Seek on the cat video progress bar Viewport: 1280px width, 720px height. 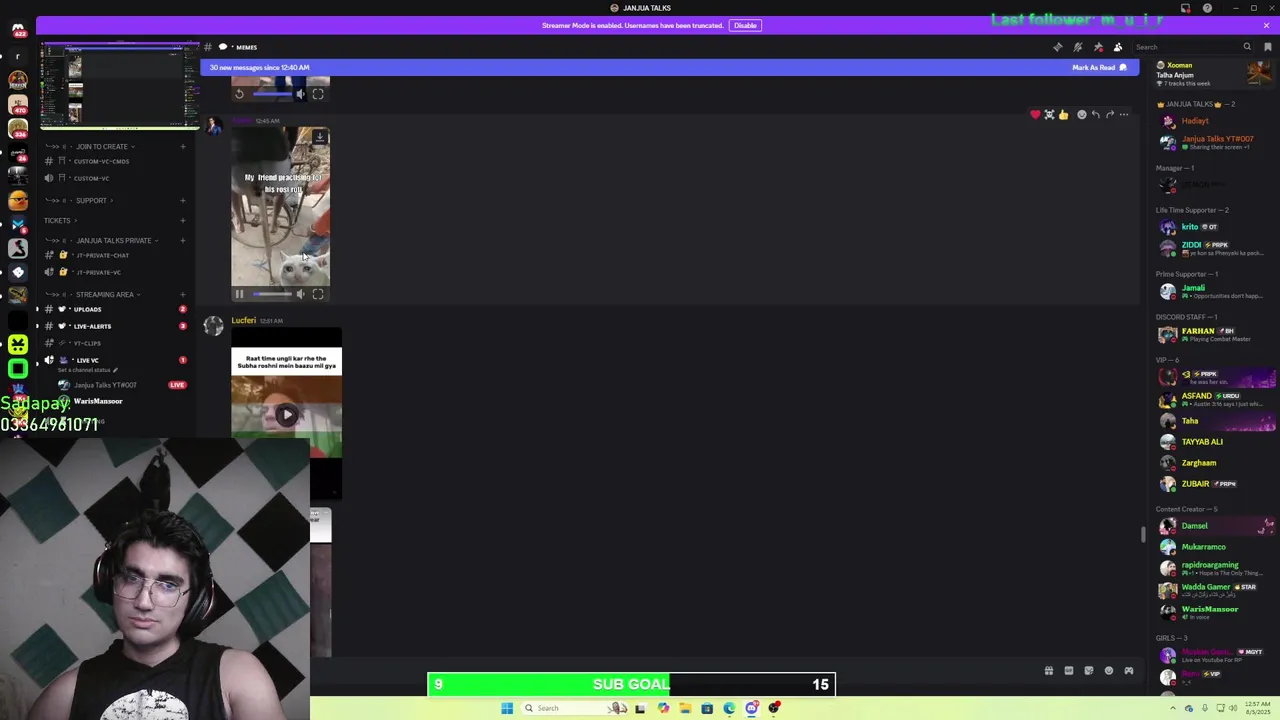tap(272, 294)
